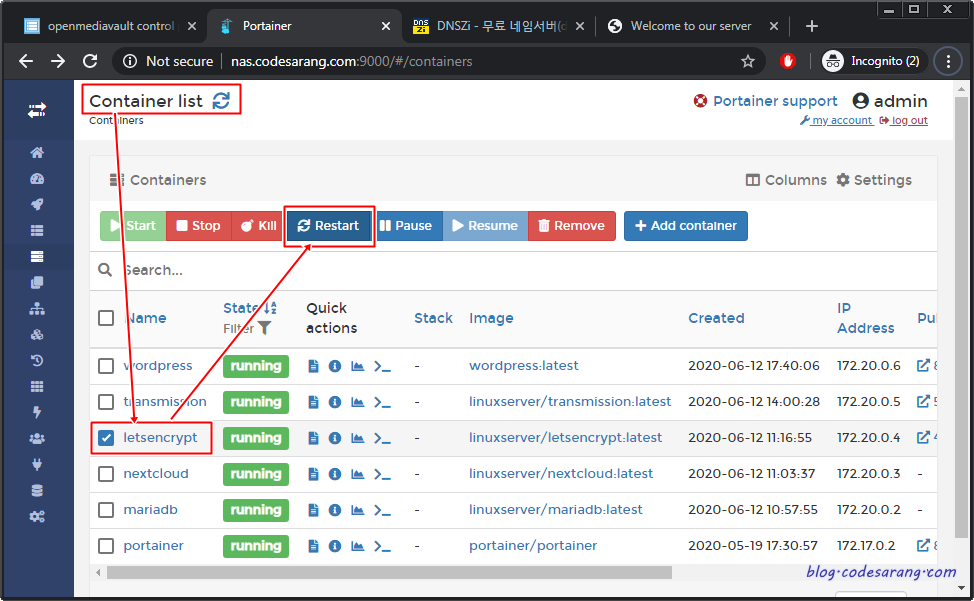Toggle the select-all containers checkbox
Image resolution: width=974 pixels, height=601 pixels.
tap(106, 318)
